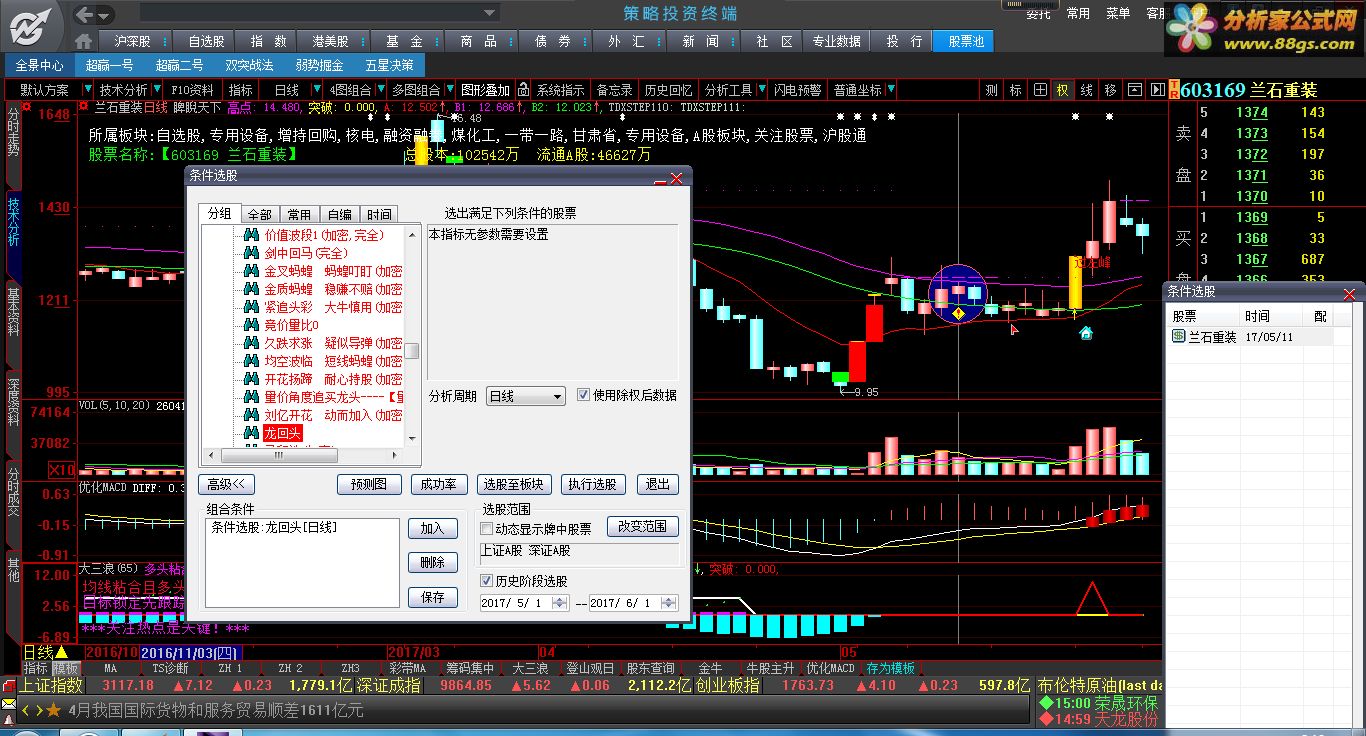Click the yellow triangle beside 日线 label
1366x736 pixels.
pyautogui.click(x=62, y=652)
